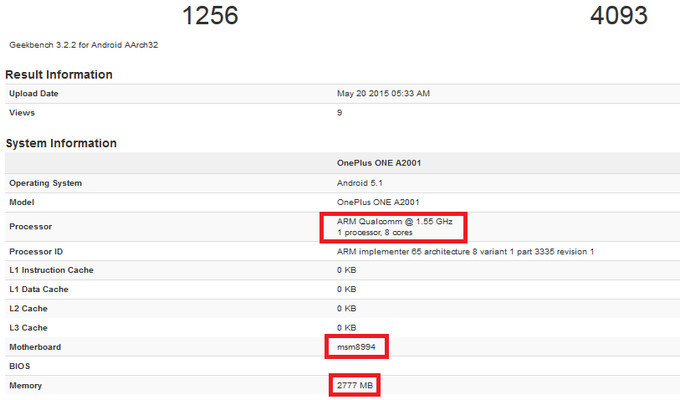This screenshot has width=680, height=400.
Task: Click the L3 Cache label
Action: 29,328
